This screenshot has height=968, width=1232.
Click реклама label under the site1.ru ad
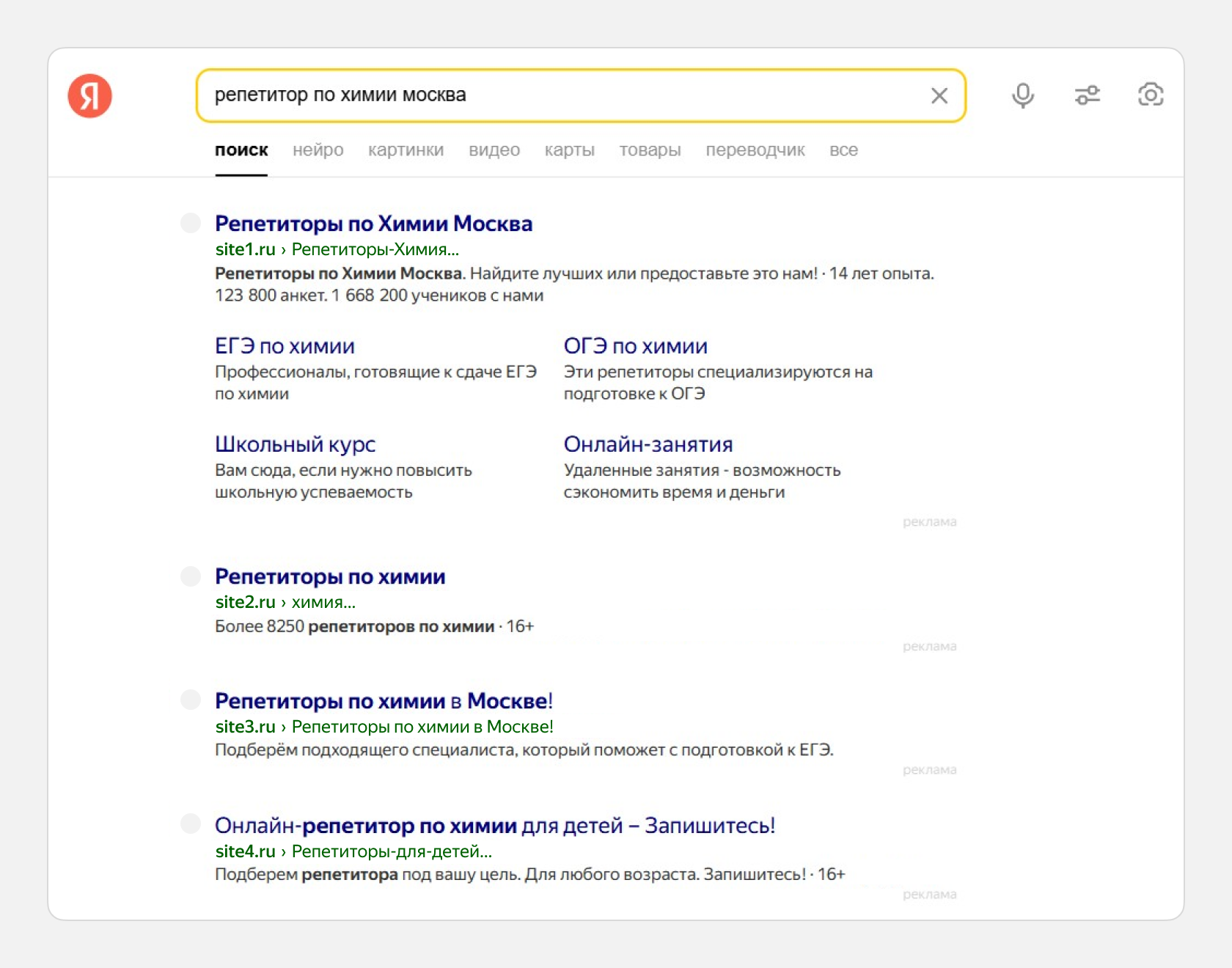[x=930, y=522]
